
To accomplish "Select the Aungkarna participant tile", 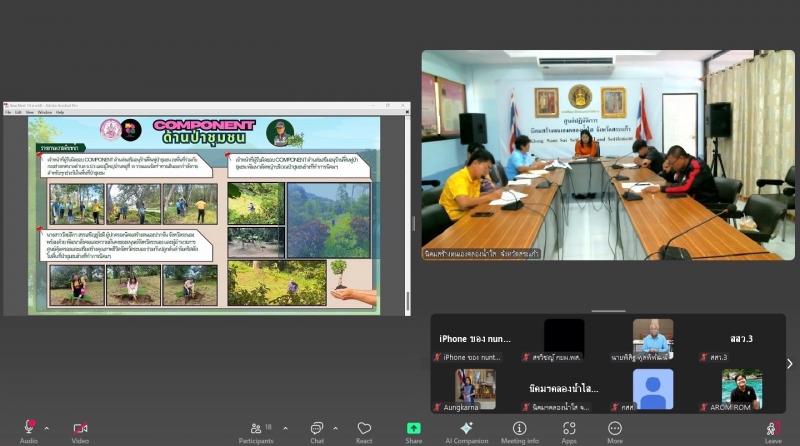I will (474, 389).
